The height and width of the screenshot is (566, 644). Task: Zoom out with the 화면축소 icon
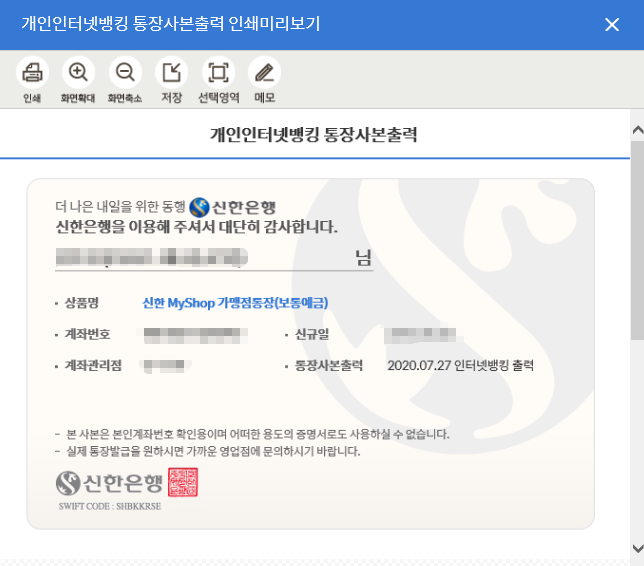(125, 72)
